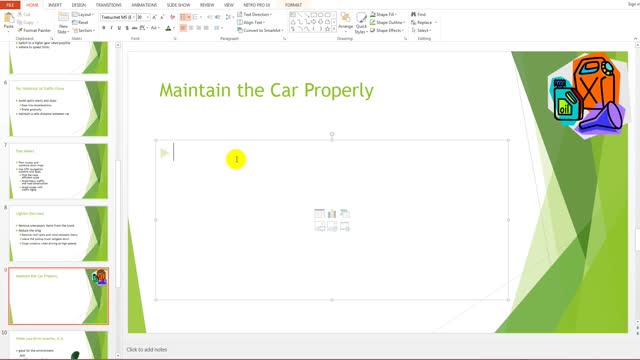Click the insert chart placeholder icon
This screenshot has width=640, height=360.
(332, 213)
